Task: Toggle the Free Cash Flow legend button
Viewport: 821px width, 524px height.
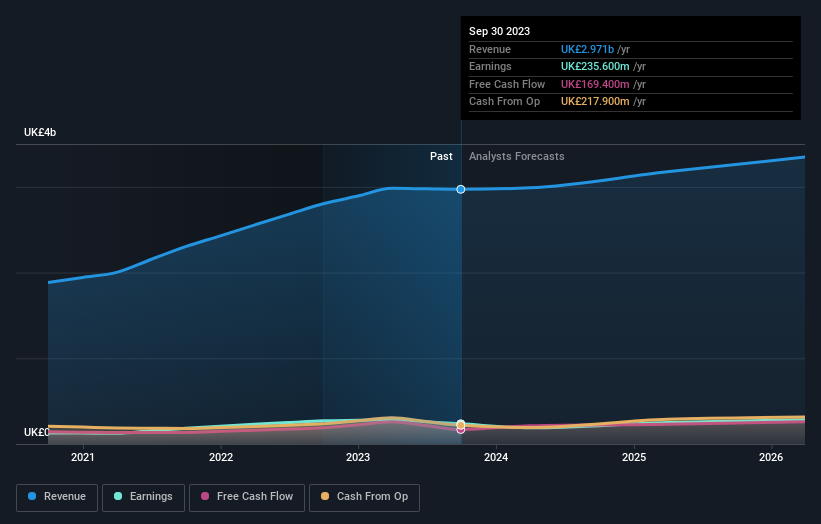Action: (x=247, y=497)
